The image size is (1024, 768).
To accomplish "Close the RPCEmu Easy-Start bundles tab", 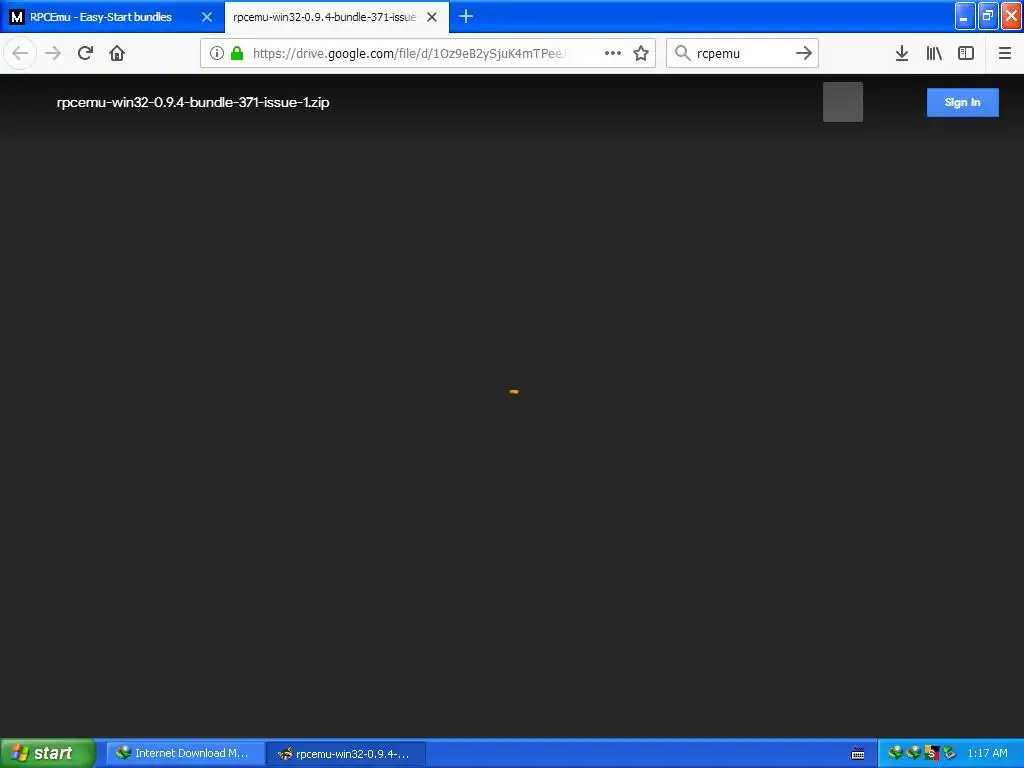I will pos(206,17).
